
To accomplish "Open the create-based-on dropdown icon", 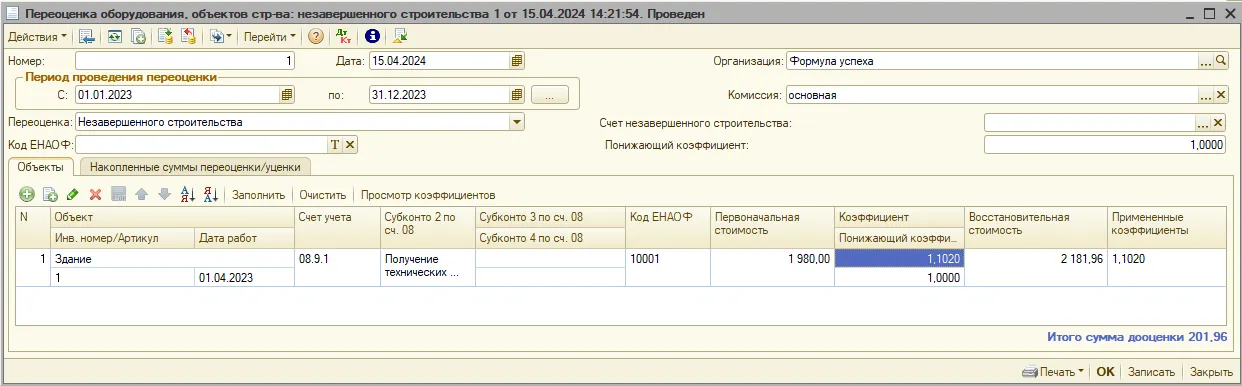I will [220, 36].
